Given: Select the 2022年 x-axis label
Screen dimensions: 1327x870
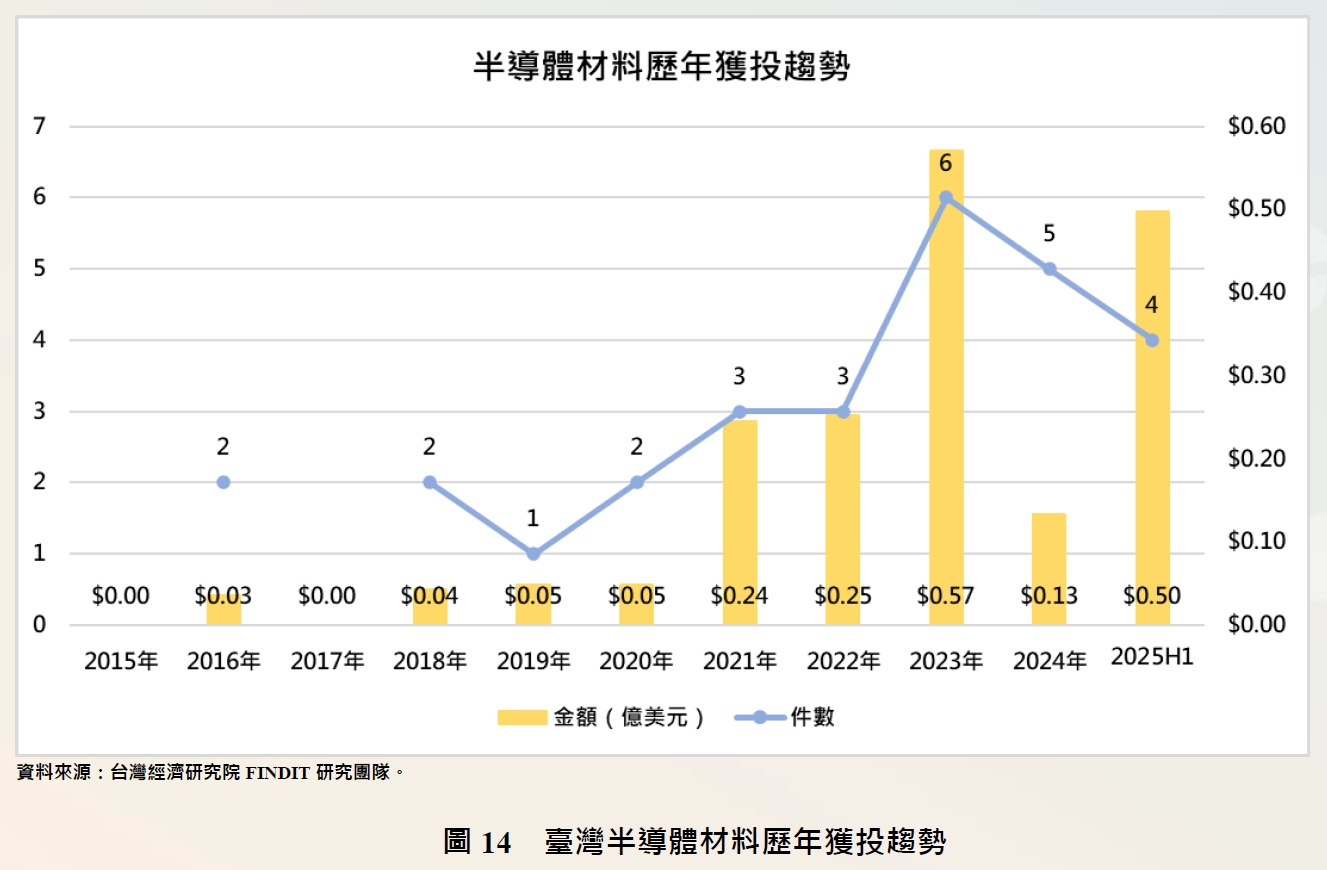Looking at the screenshot, I should (843, 661).
